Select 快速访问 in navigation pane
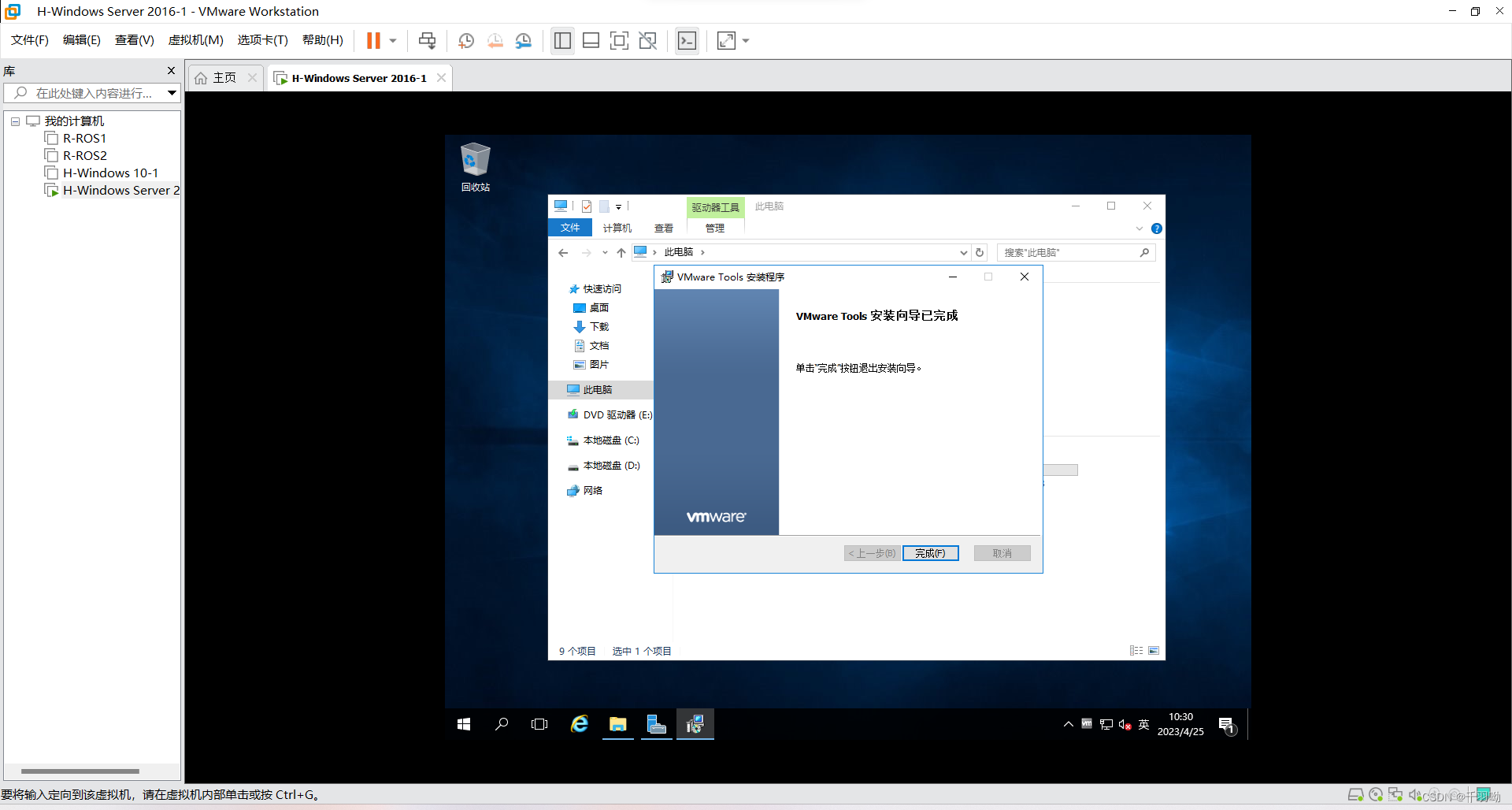 click(x=595, y=289)
